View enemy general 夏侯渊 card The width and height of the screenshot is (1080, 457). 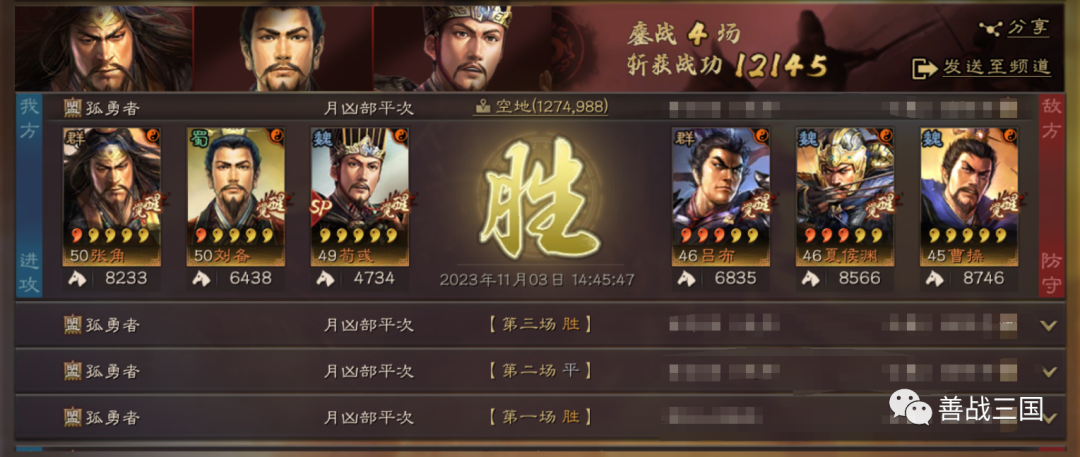pyautogui.click(x=845, y=196)
